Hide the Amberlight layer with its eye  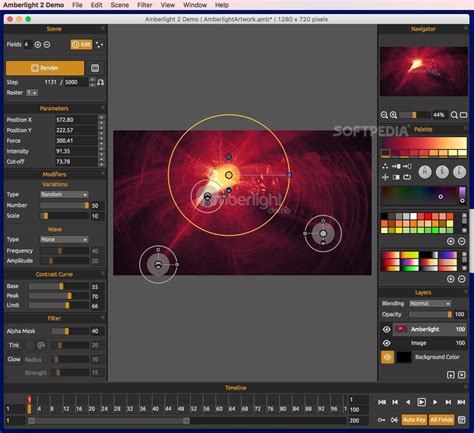(387, 329)
